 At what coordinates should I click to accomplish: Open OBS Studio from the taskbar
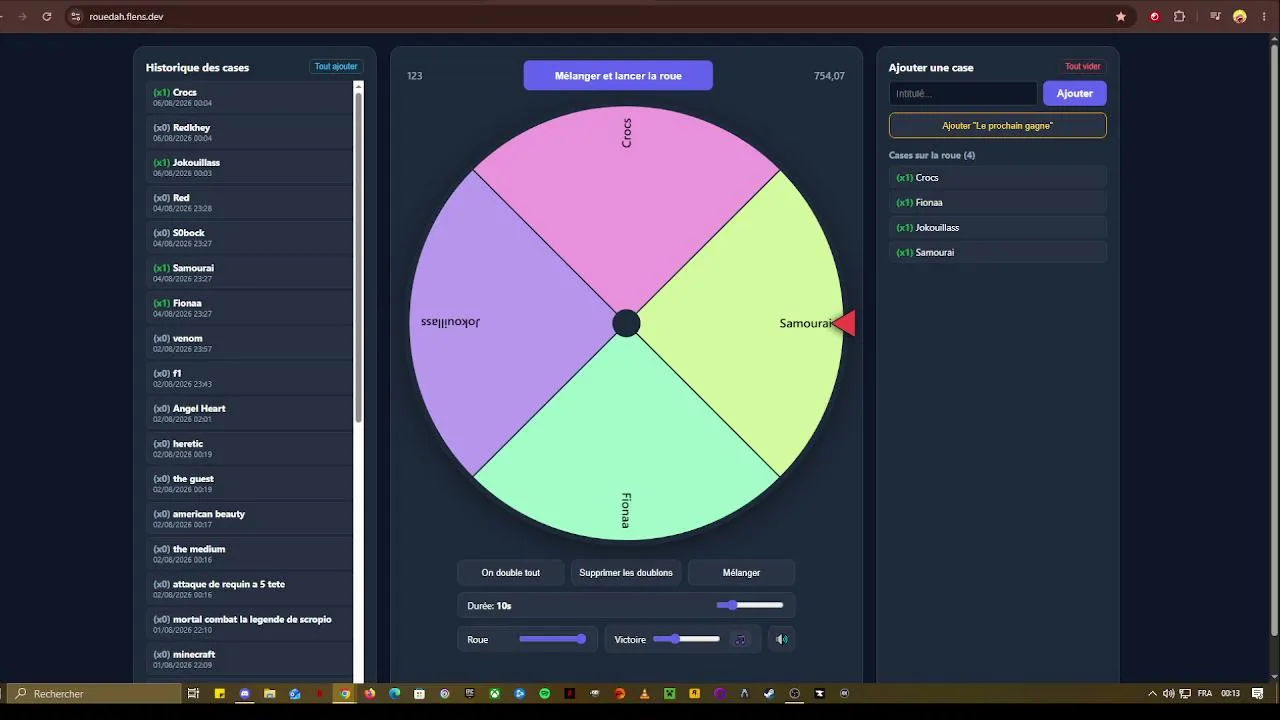795,693
